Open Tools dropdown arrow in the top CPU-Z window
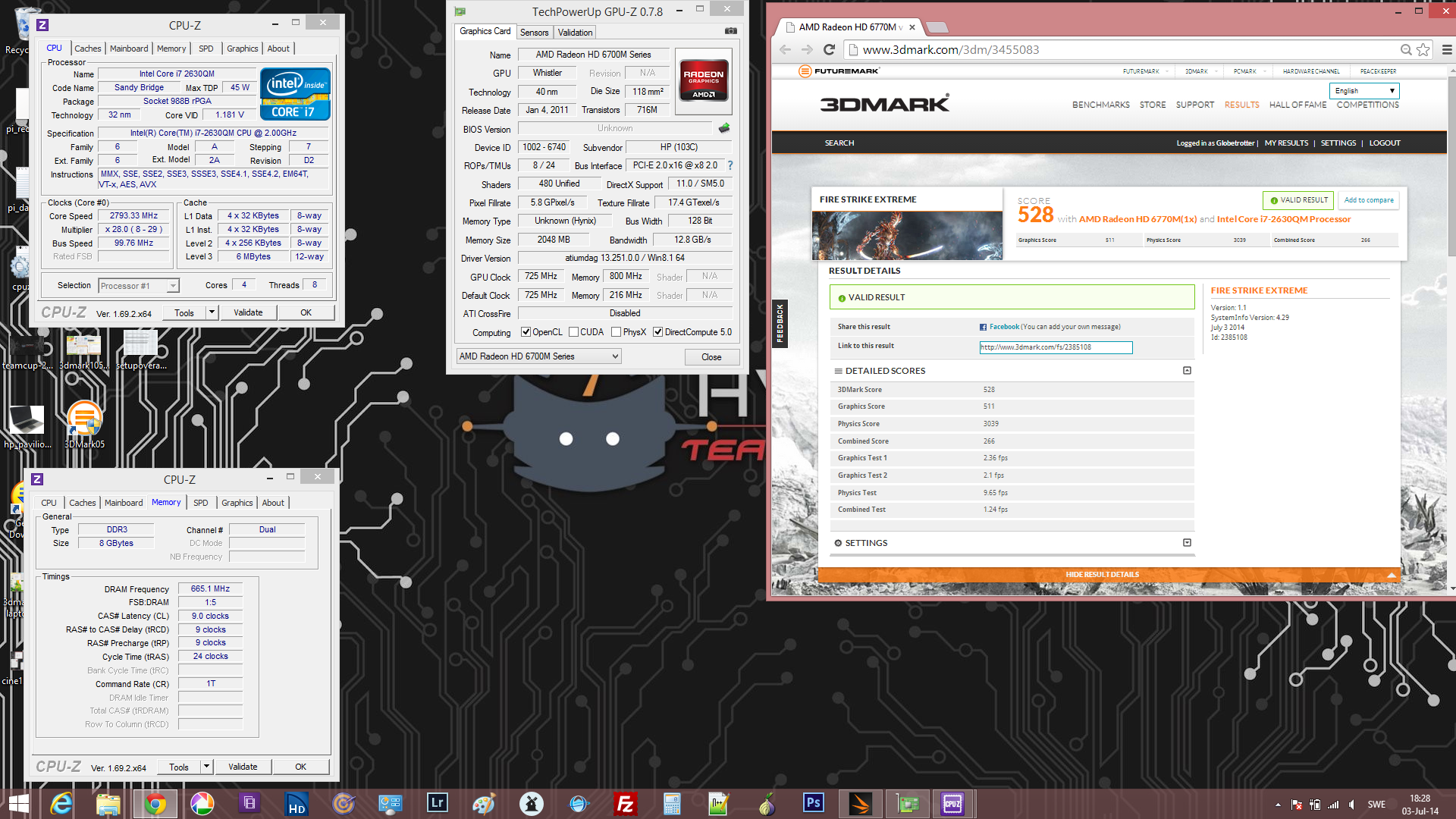This screenshot has height=819, width=1456. (x=212, y=312)
